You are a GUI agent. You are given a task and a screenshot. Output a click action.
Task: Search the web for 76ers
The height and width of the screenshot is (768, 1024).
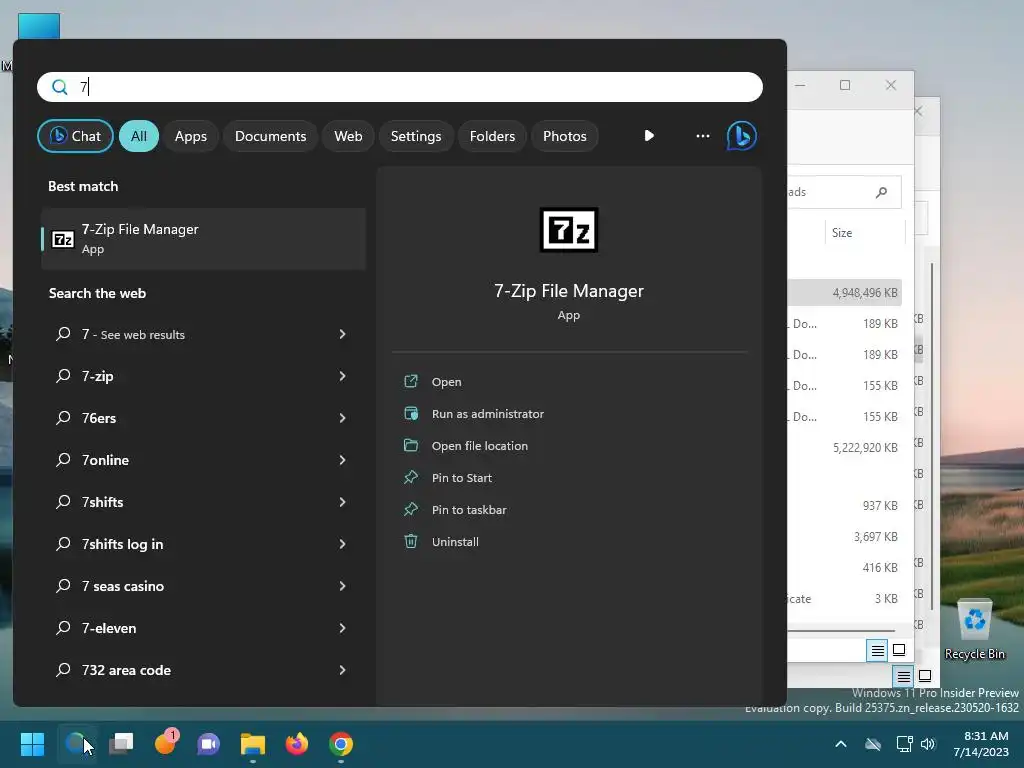click(x=203, y=418)
